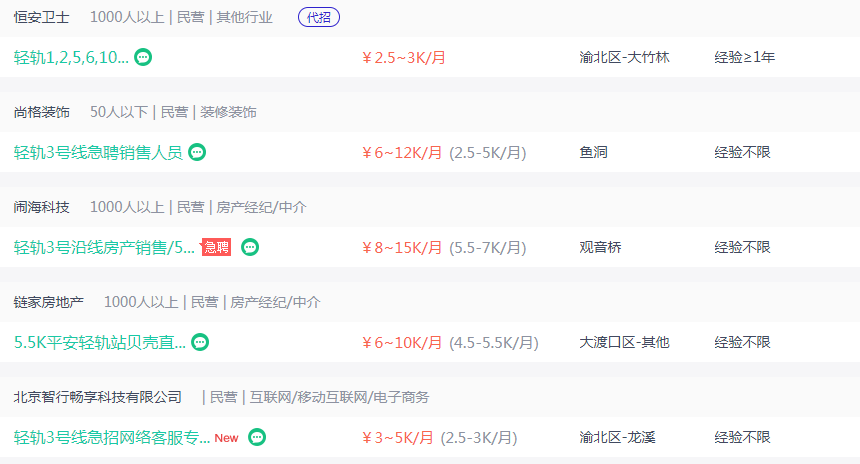Open company page 恒安卫士
Viewport: 860px width, 464px height.
[x=42, y=18]
